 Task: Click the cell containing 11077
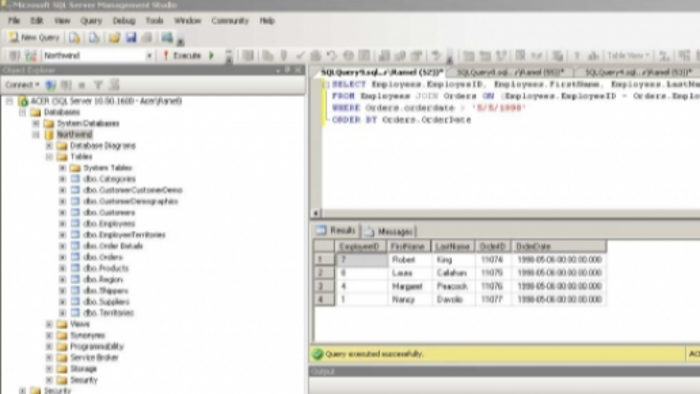492,300
